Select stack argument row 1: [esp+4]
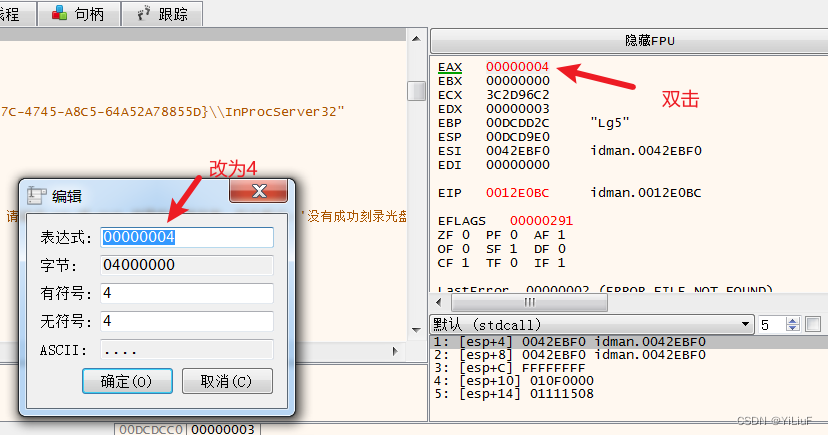Screen dimensions: 828x435 pos(629,342)
